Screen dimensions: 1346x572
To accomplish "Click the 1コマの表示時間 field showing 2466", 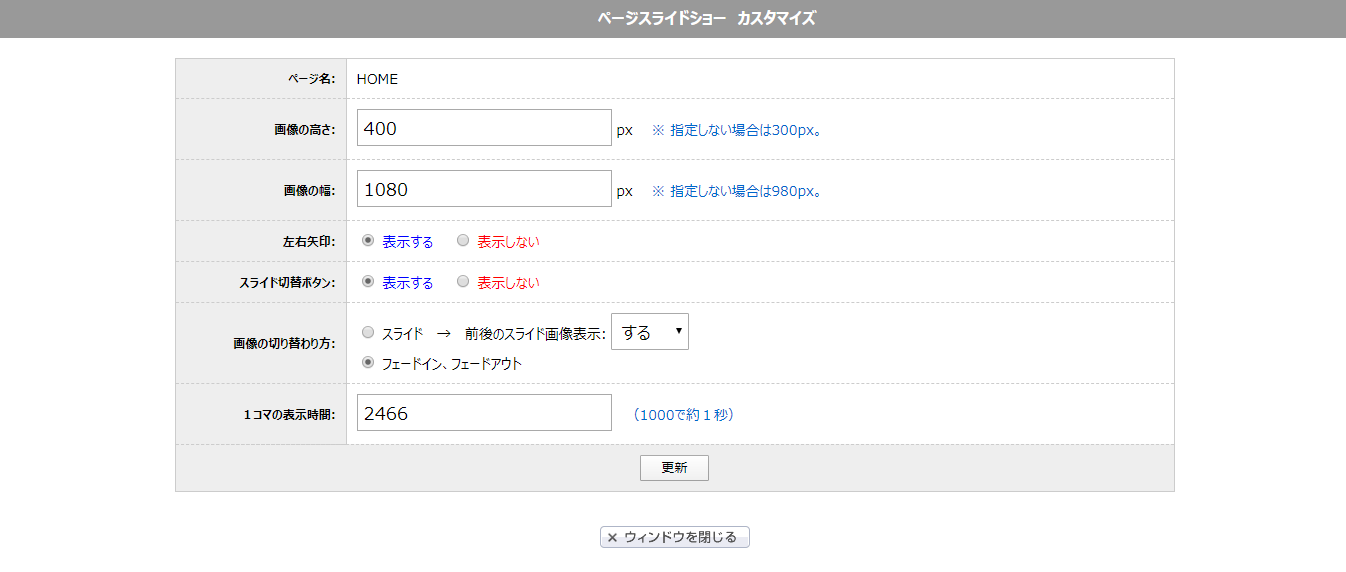I will [484, 413].
